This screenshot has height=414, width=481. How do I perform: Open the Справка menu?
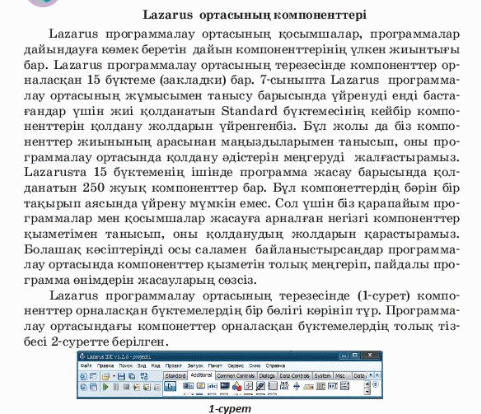[275, 366]
